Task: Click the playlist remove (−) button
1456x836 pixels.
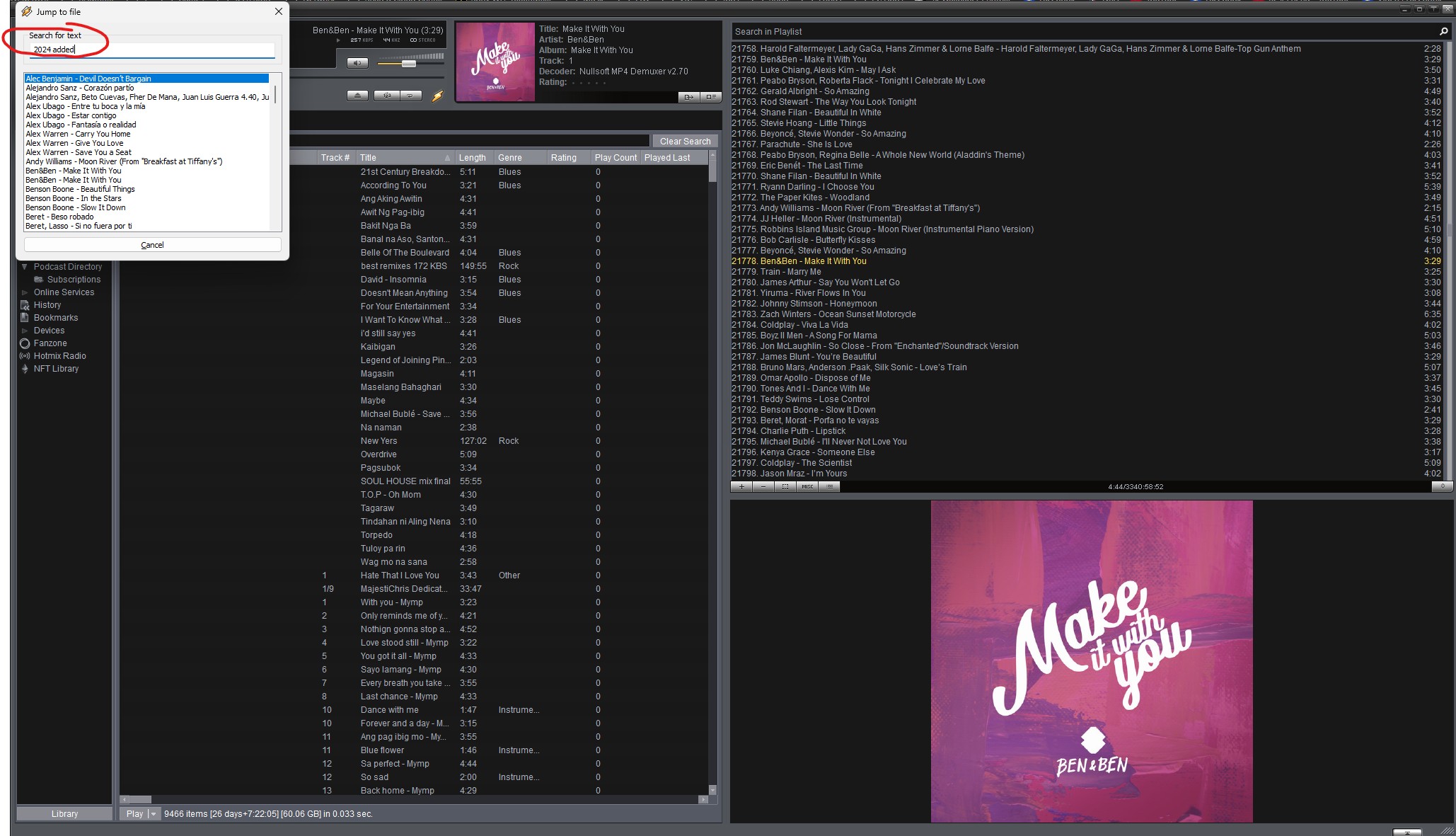Action: (x=763, y=486)
